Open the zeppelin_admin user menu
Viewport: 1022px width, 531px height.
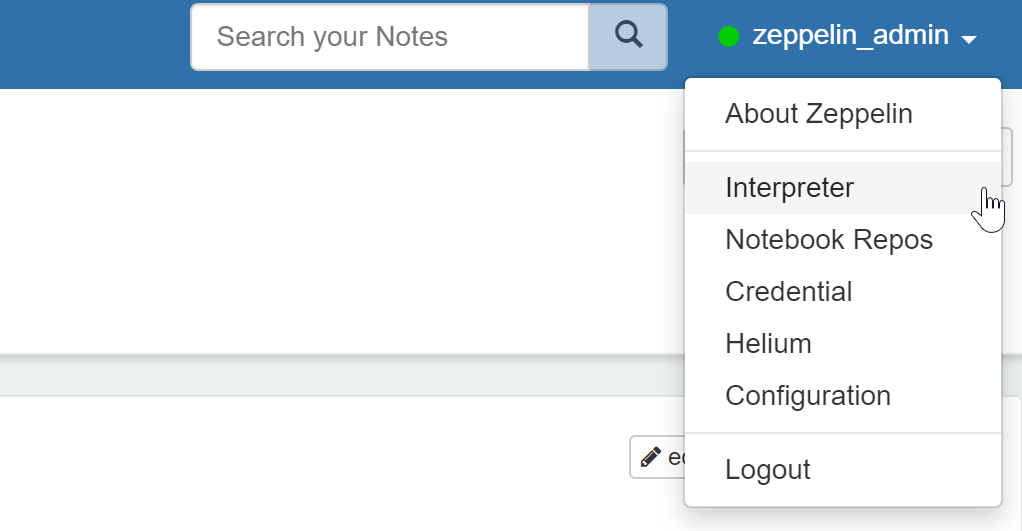(847, 36)
